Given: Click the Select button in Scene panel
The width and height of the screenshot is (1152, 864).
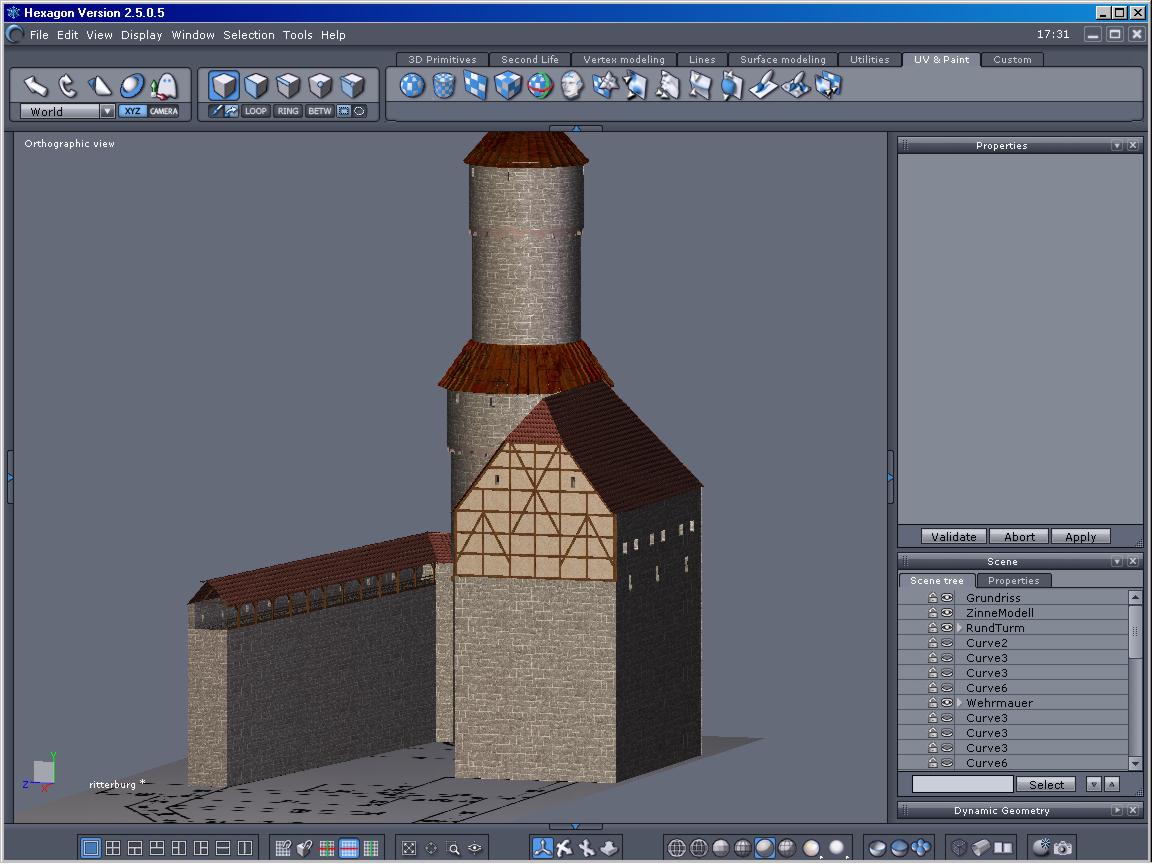Looking at the screenshot, I should pyautogui.click(x=1046, y=785).
